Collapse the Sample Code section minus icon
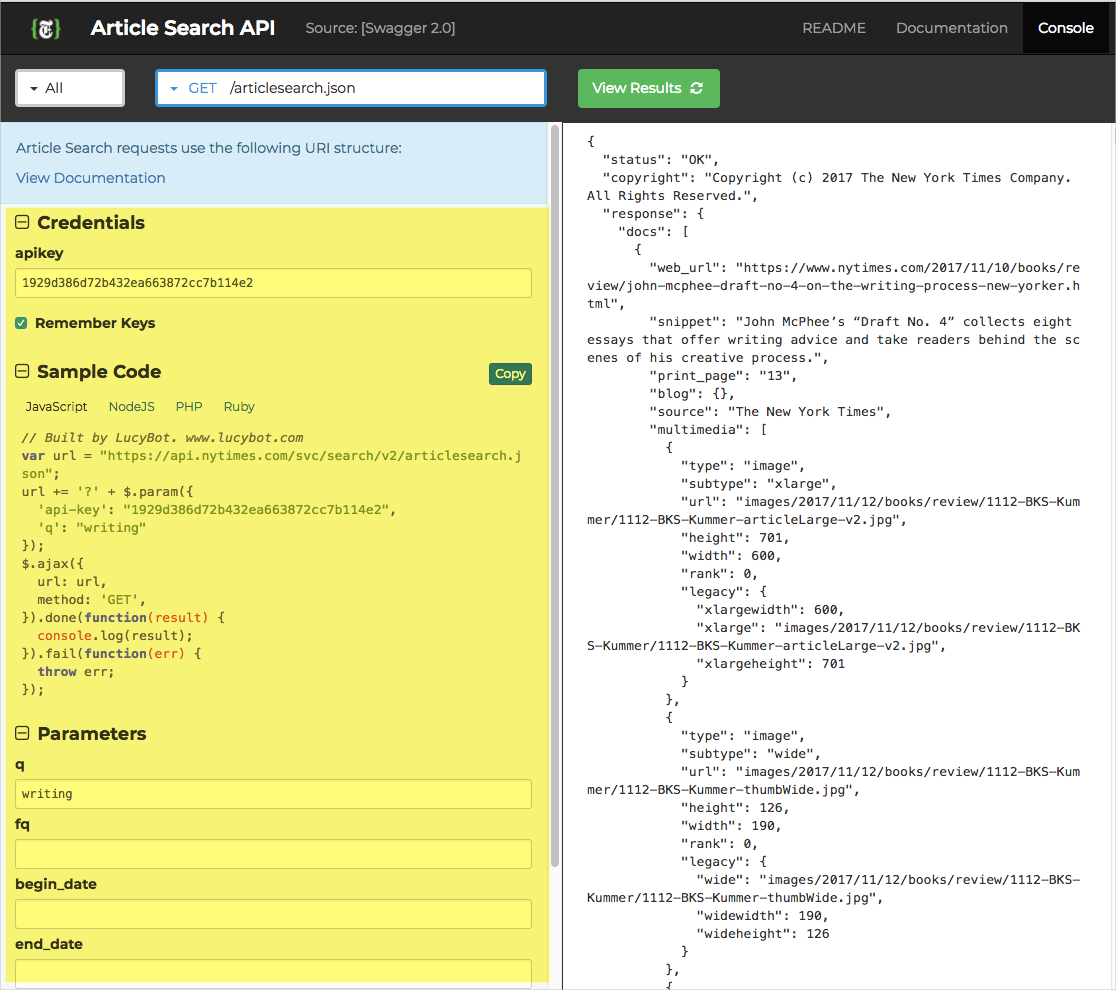This screenshot has height=990, width=1116. 23,372
